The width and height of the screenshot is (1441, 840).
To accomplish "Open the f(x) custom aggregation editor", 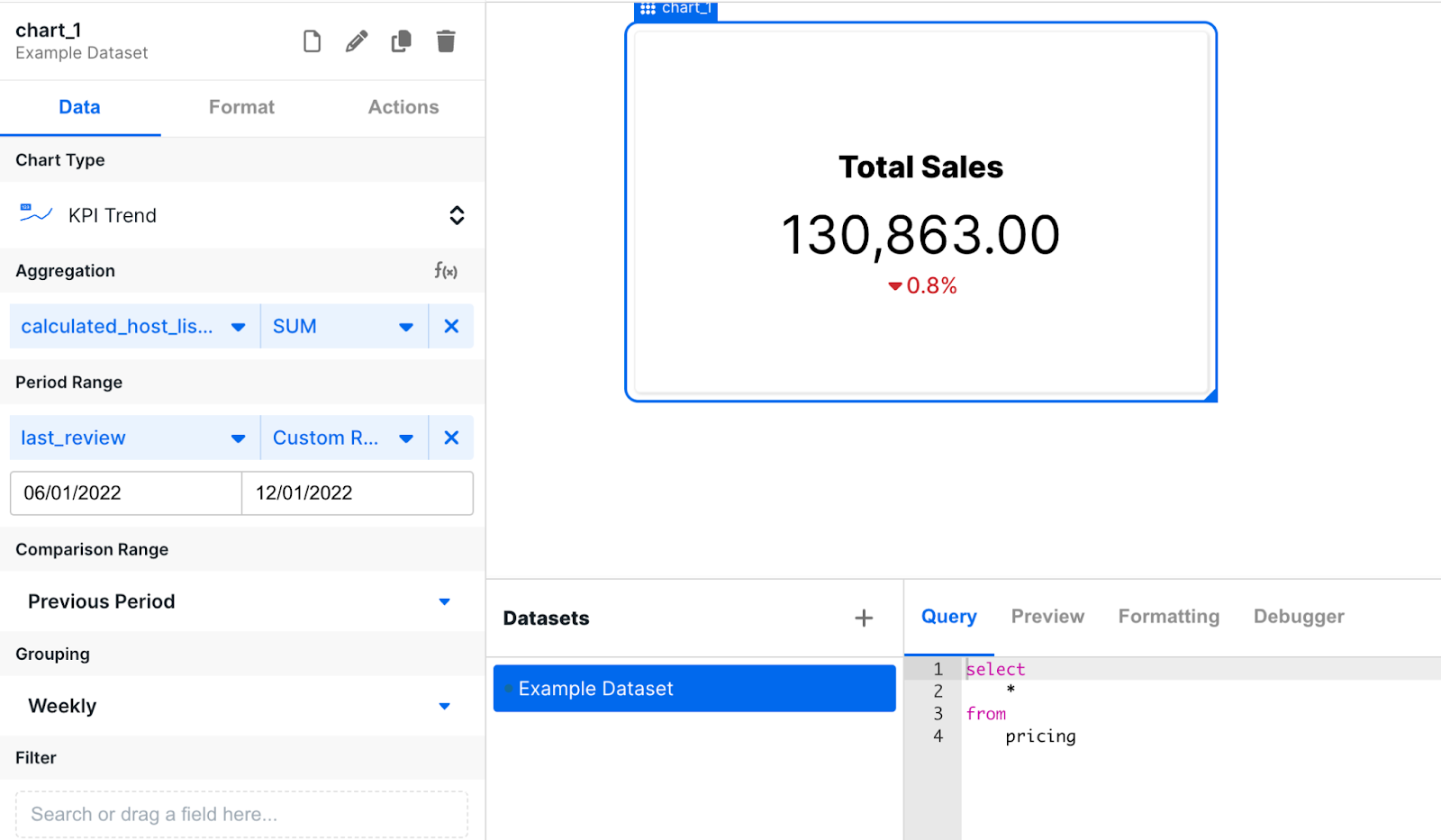I will [444, 270].
